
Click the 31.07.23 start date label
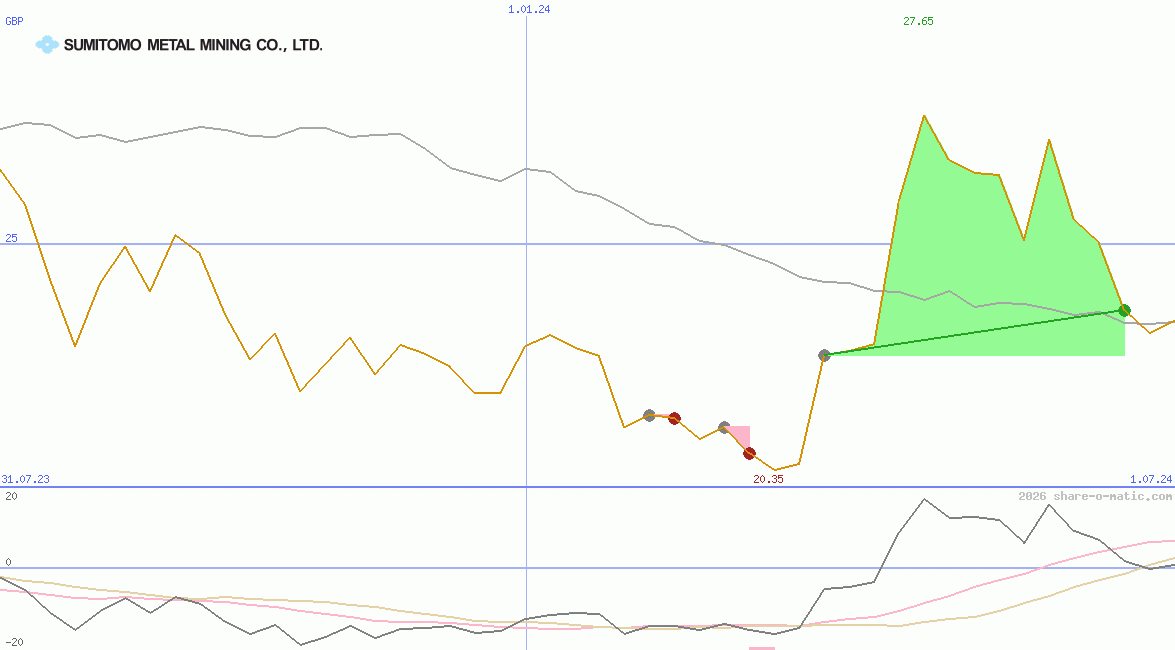point(25,479)
